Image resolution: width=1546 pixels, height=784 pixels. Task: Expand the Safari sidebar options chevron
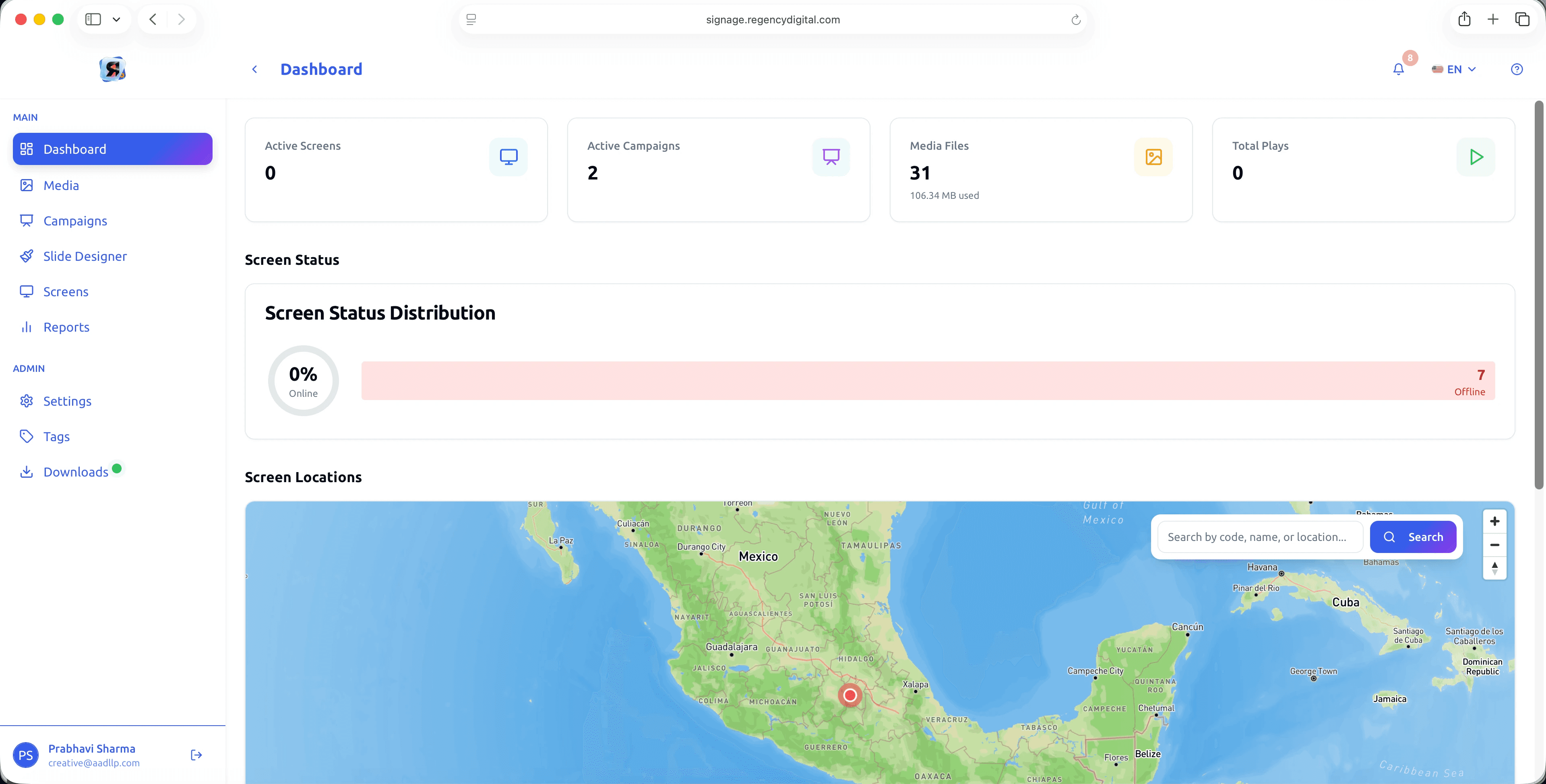coord(116,20)
